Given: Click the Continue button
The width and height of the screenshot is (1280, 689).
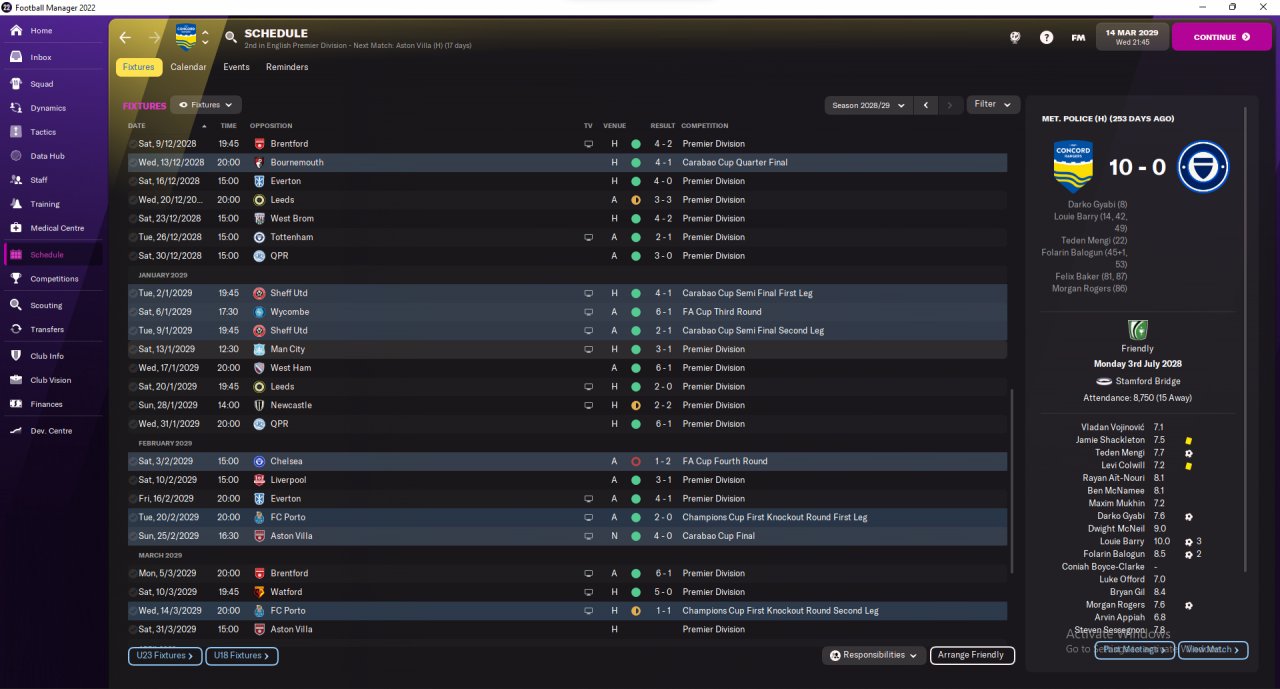Looking at the screenshot, I should 1221,37.
